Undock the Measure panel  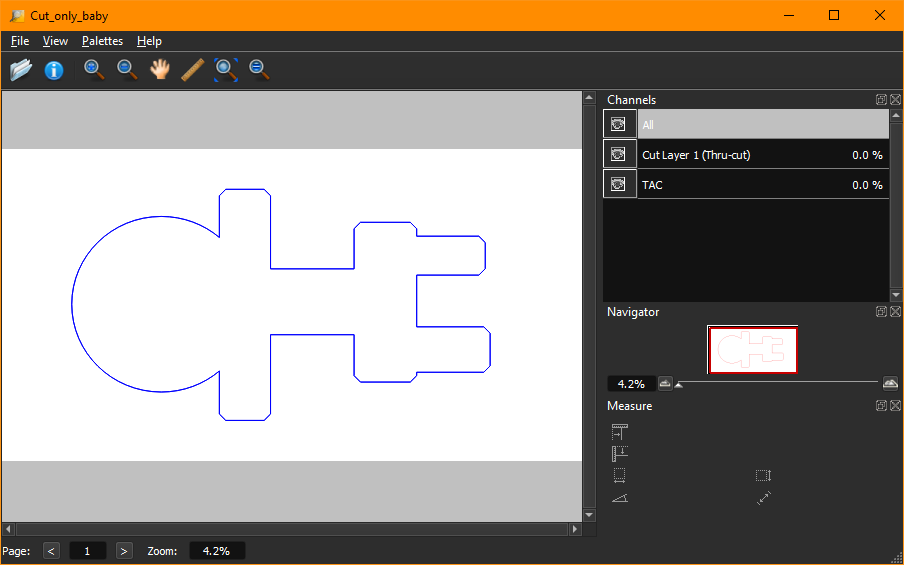click(x=881, y=406)
